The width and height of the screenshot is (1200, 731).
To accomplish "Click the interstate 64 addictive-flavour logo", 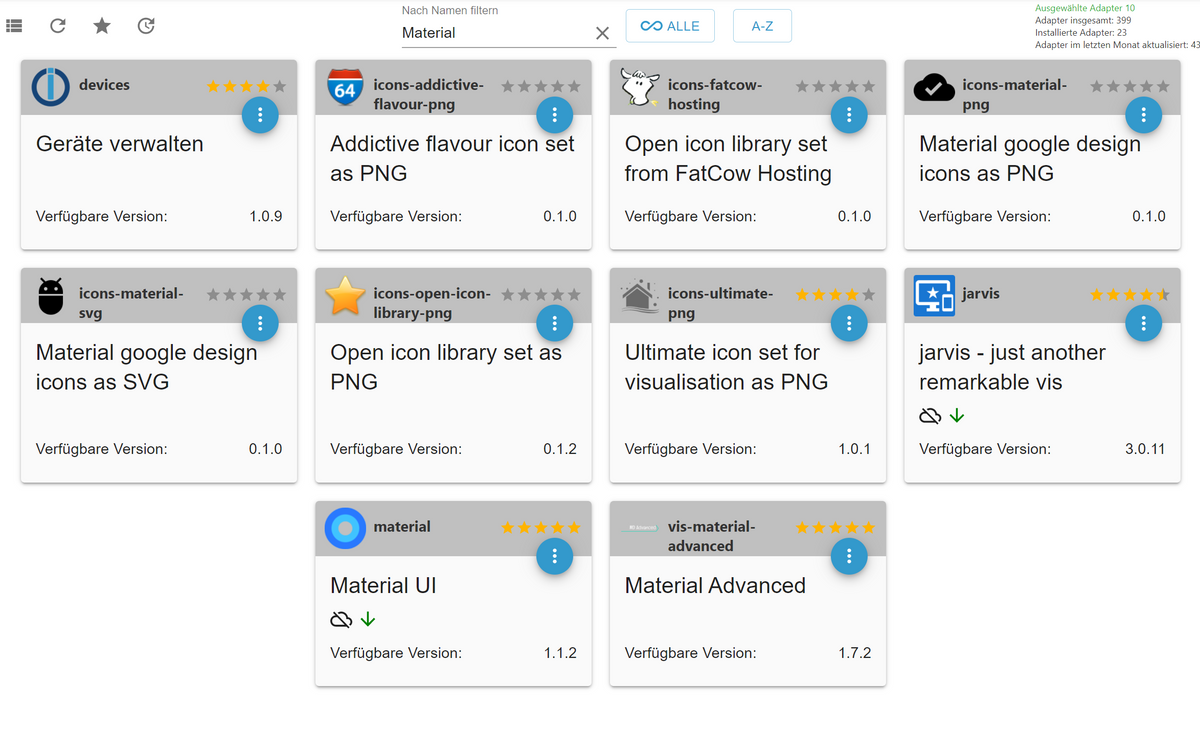I will tap(345, 88).
